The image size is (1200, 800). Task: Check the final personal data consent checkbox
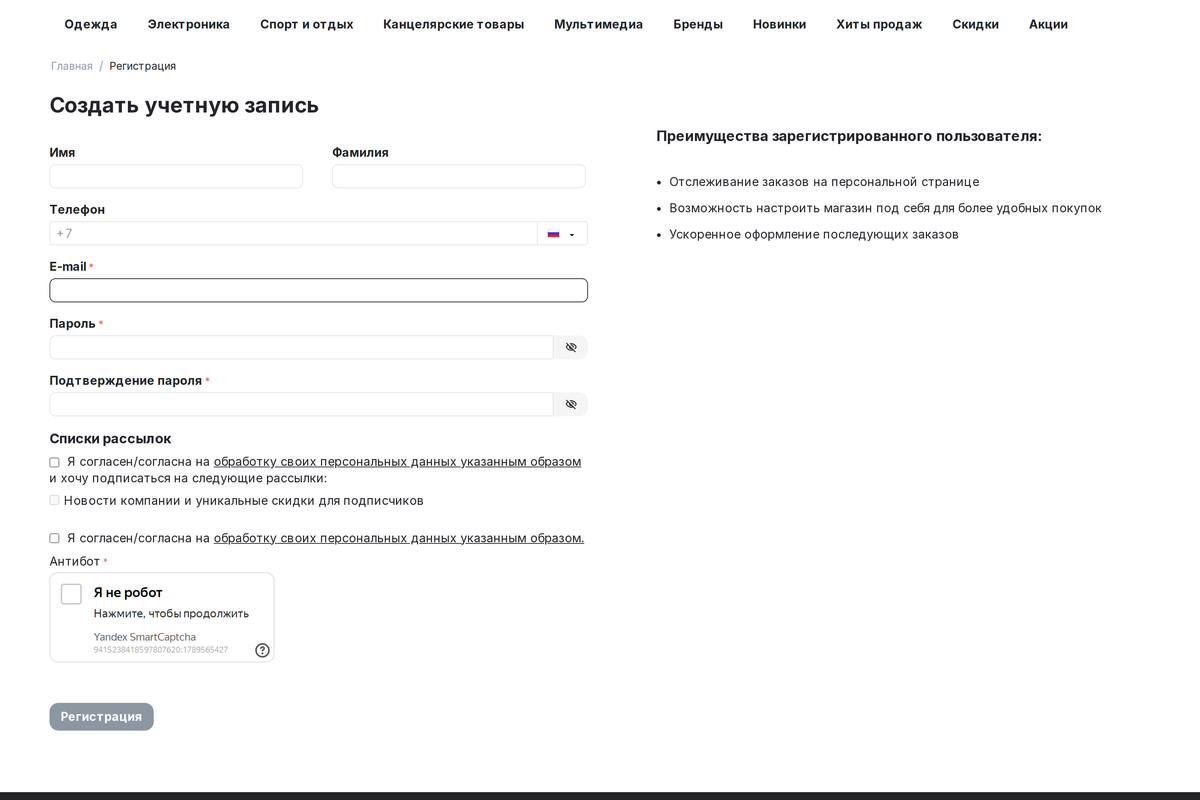point(54,538)
